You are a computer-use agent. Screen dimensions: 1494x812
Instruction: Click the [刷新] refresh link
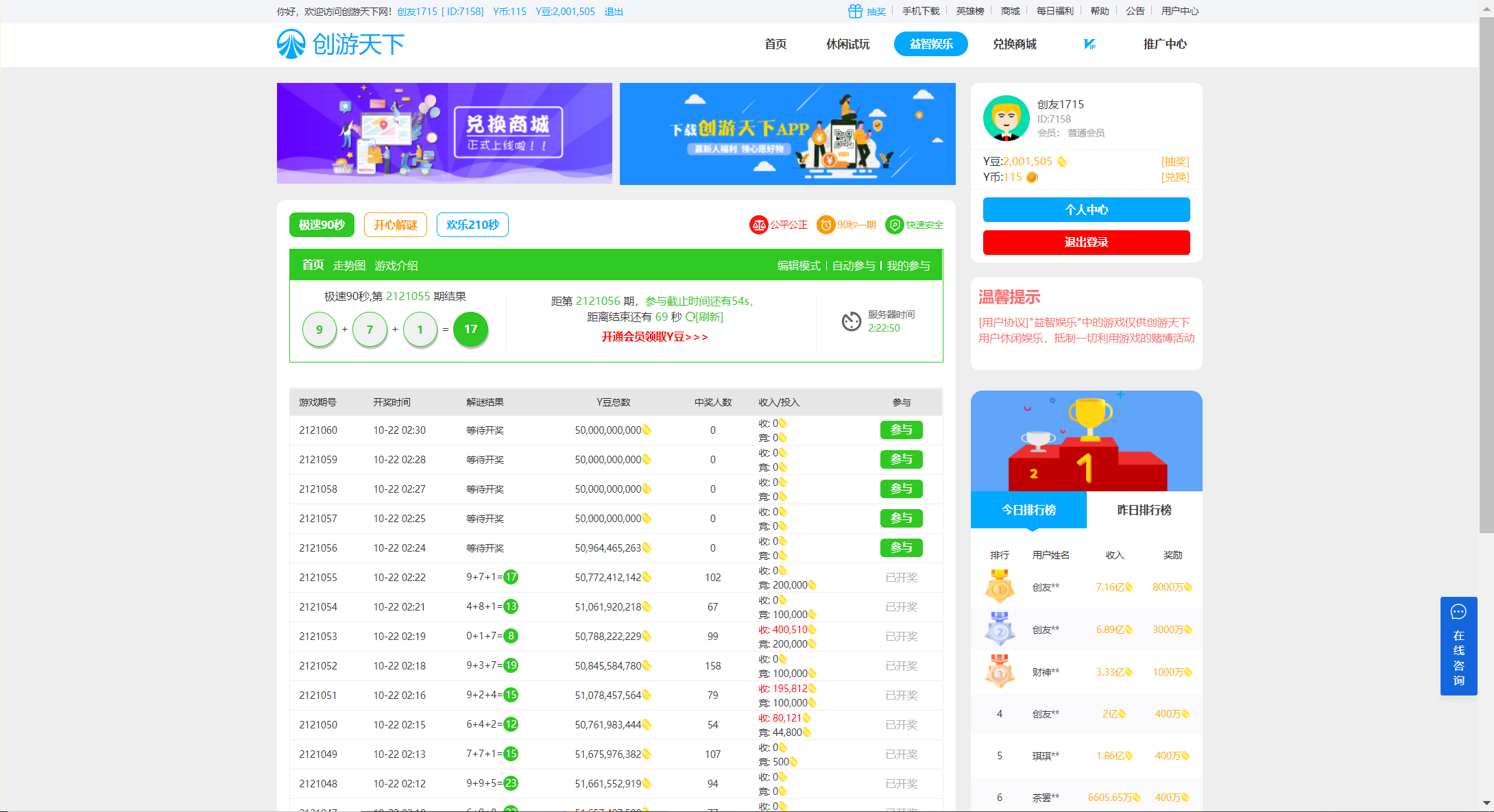tap(708, 317)
